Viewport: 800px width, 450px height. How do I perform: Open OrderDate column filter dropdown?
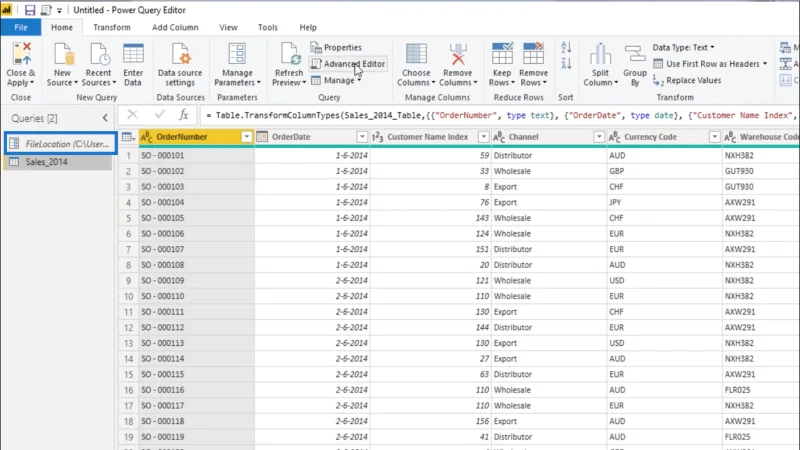click(x=362, y=137)
